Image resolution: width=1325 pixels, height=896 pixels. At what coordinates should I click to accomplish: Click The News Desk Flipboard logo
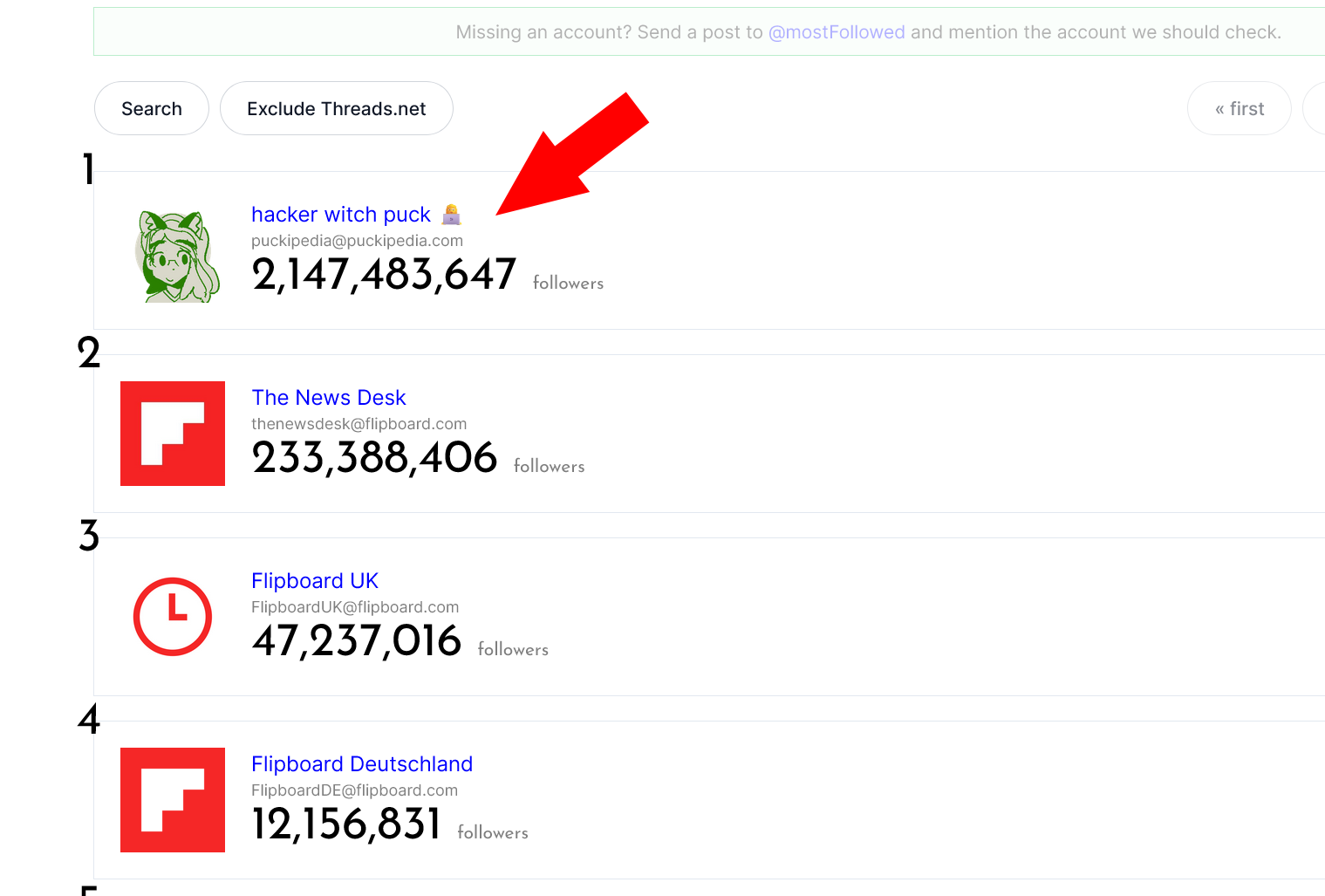[173, 434]
